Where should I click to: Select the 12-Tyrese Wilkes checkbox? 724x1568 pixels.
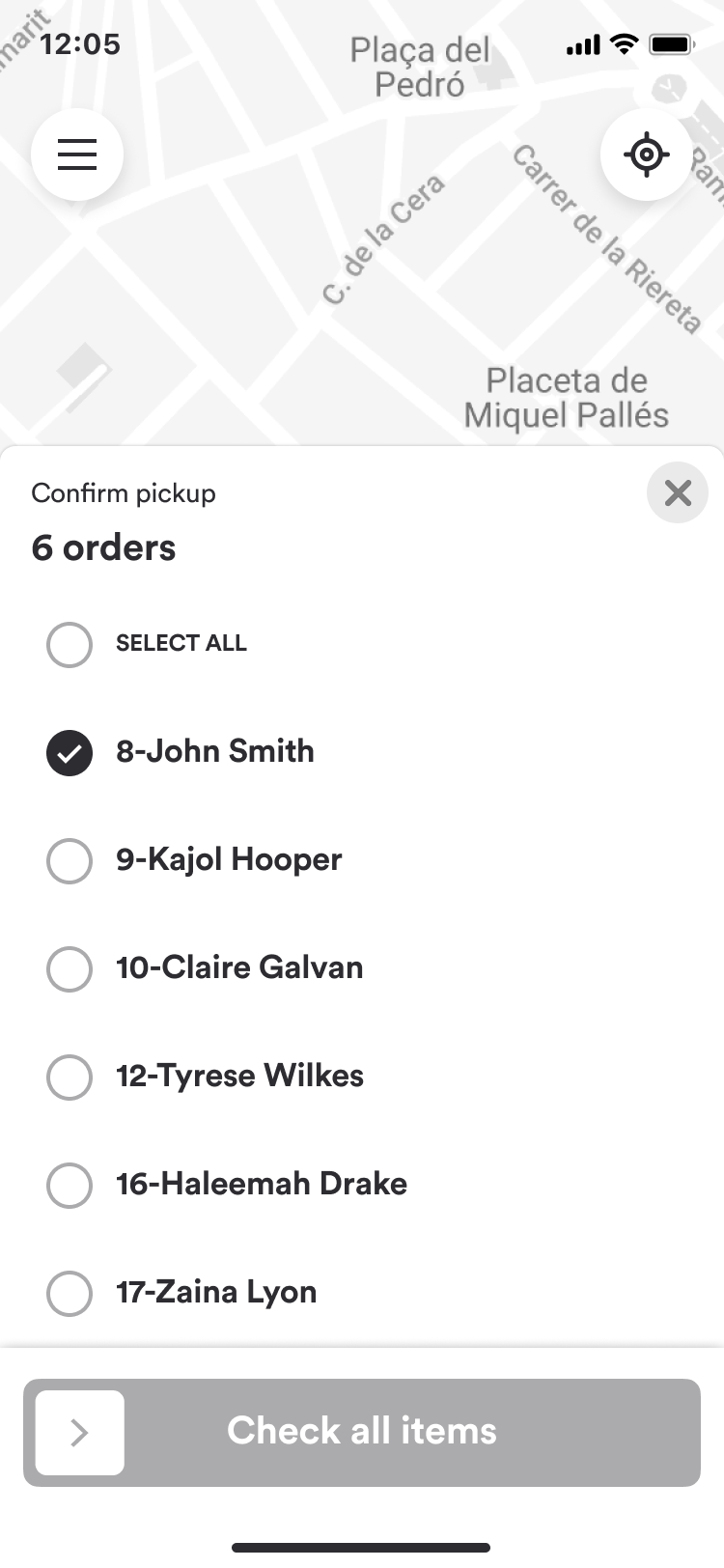click(x=70, y=1077)
